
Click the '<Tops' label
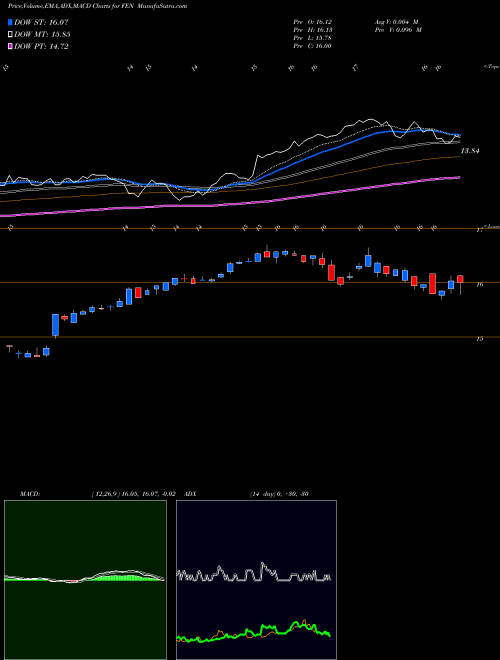point(491,67)
